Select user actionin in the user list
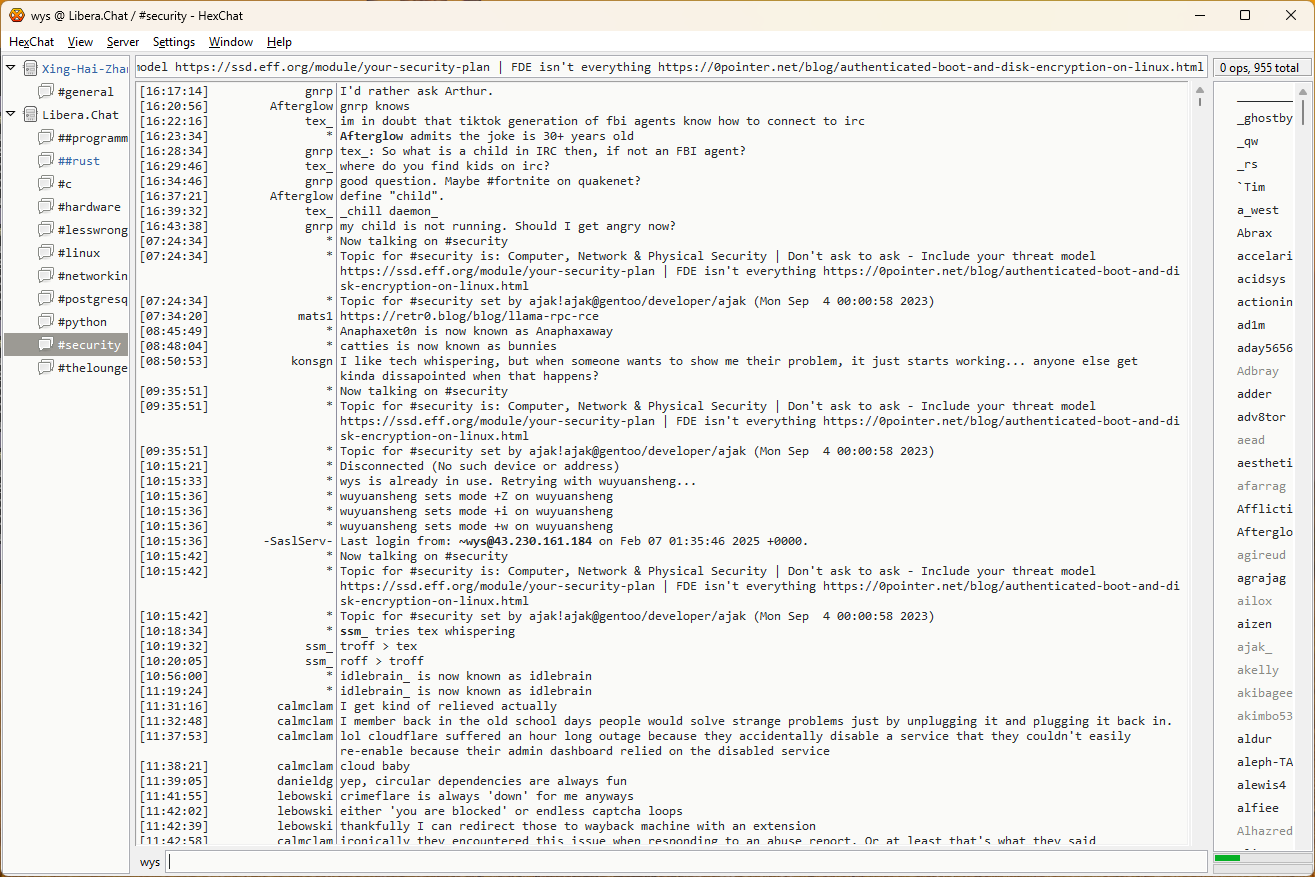This screenshot has width=1315, height=877. pos(1265,303)
